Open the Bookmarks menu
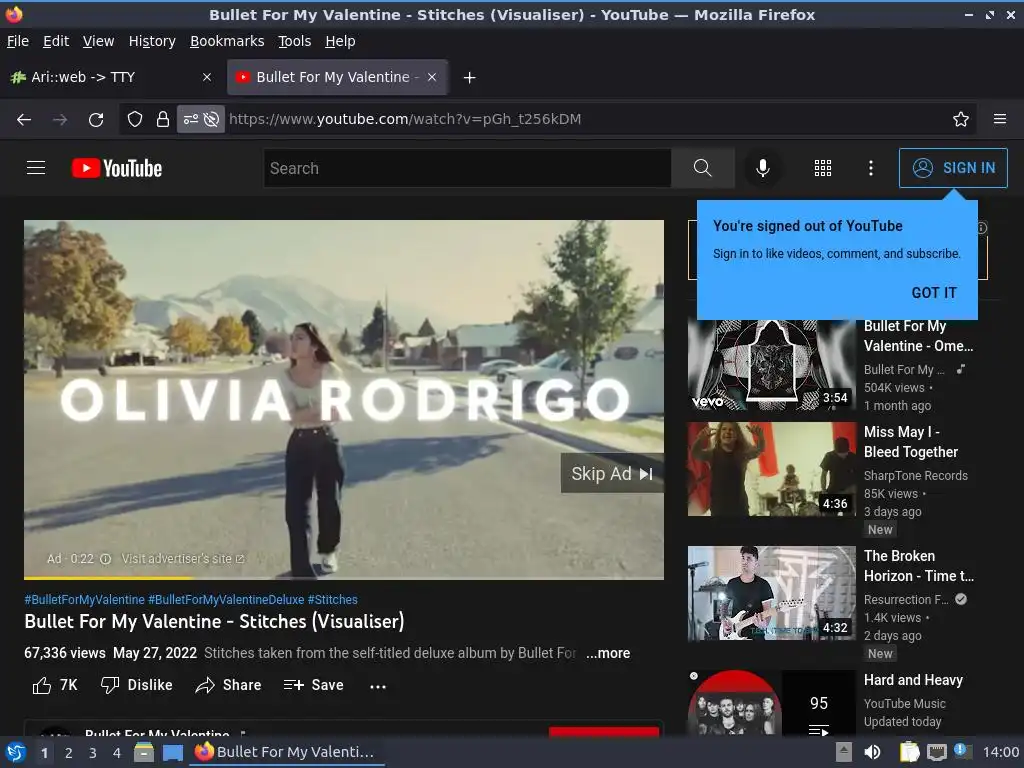Image resolution: width=1024 pixels, height=768 pixels. pyautogui.click(x=227, y=41)
